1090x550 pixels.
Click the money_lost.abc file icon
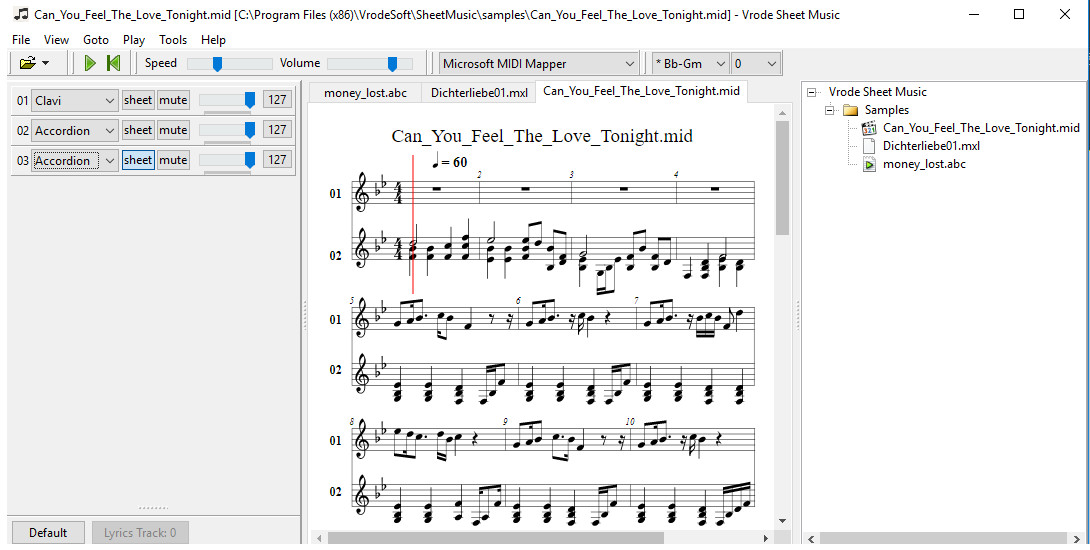[869, 164]
